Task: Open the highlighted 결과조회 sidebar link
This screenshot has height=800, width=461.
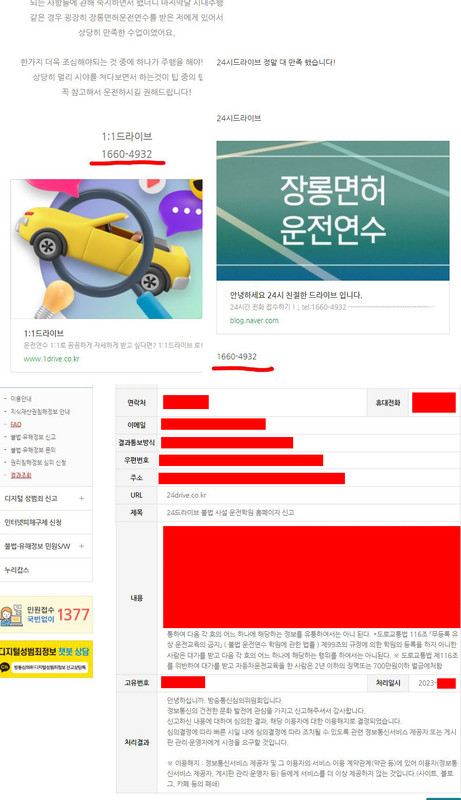Action: 21,475
